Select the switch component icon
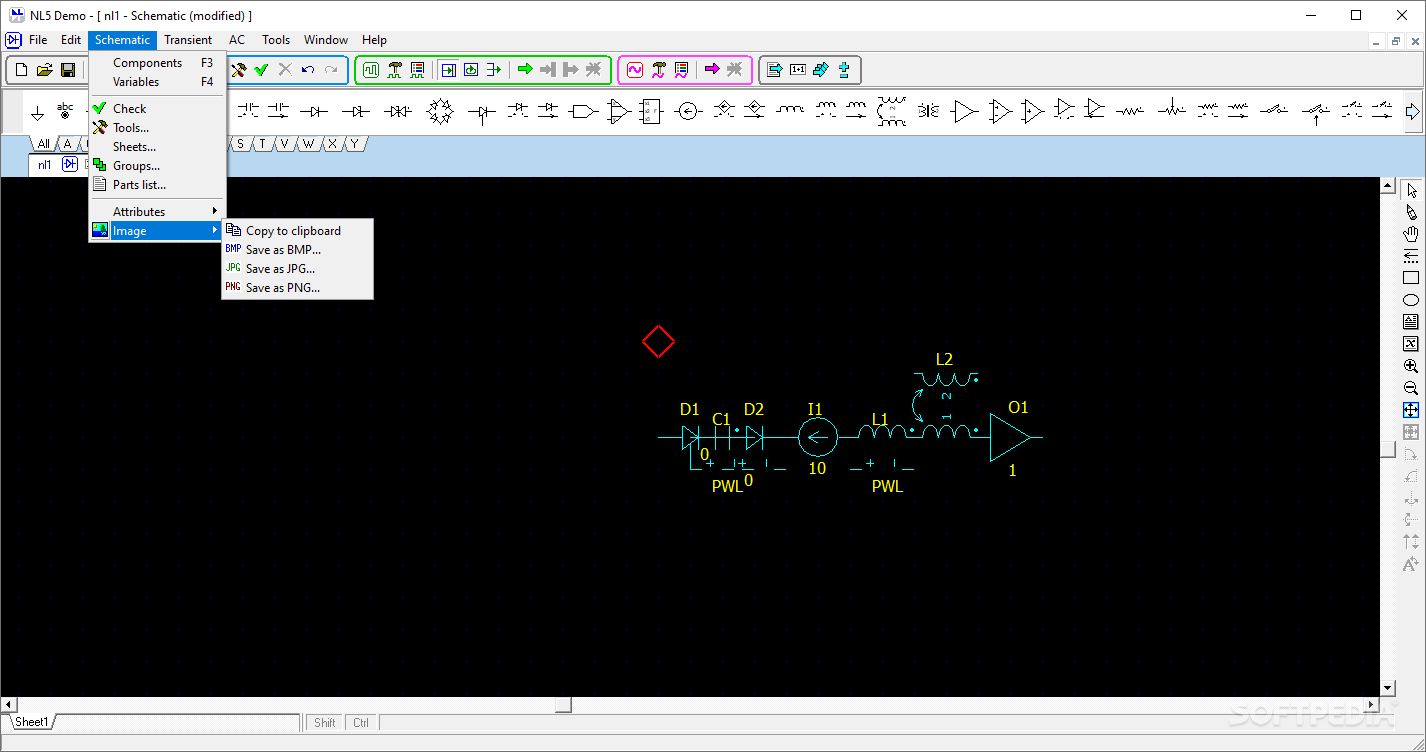Screen dimensions: 1426x752 (x=1274, y=111)
